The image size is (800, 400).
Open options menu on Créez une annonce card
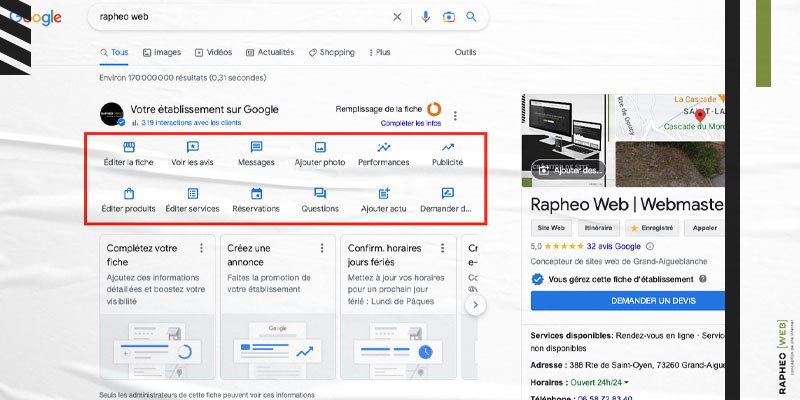[x=322, y=248]
